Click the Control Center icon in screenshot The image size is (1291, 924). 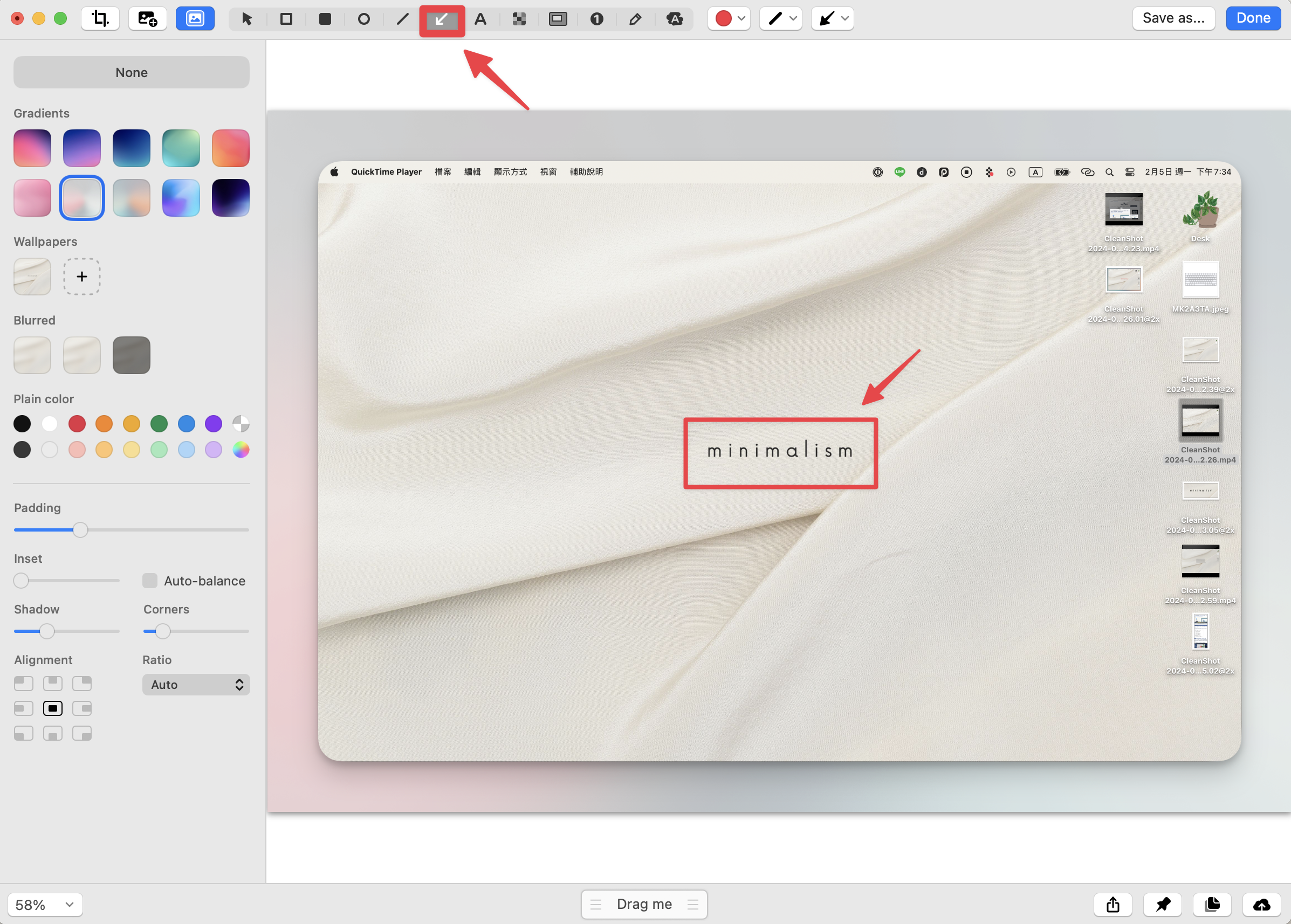click(x=1130, y=172)
